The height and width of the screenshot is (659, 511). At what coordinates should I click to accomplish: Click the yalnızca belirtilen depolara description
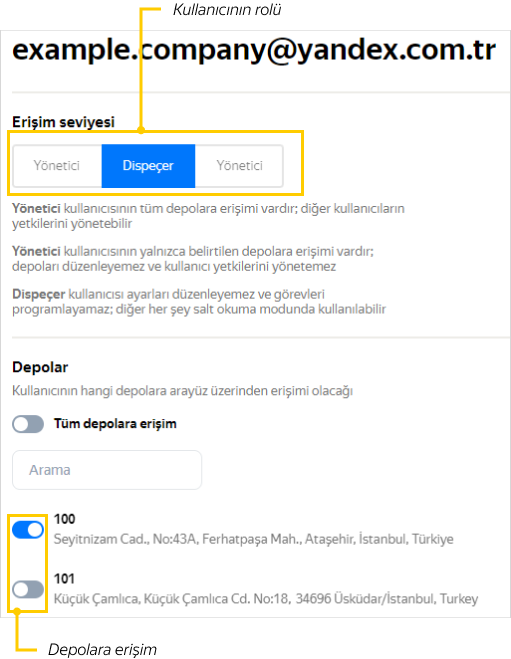tap(193, 259)
